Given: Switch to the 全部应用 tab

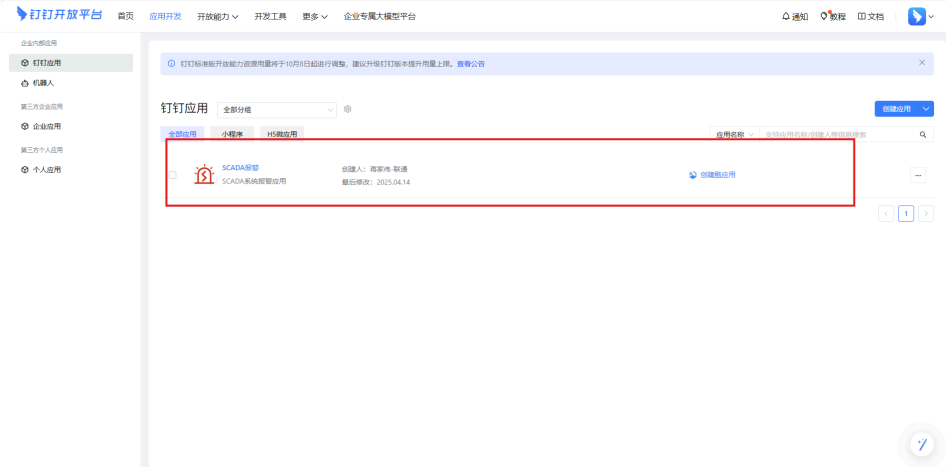Looking at the screenshot, I should pyautogui.click(x=182, y=135).
